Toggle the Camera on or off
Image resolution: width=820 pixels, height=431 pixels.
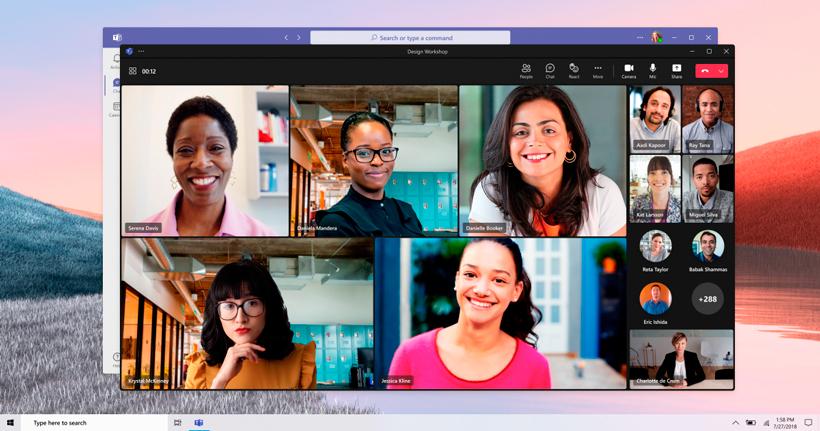point(629,70)
